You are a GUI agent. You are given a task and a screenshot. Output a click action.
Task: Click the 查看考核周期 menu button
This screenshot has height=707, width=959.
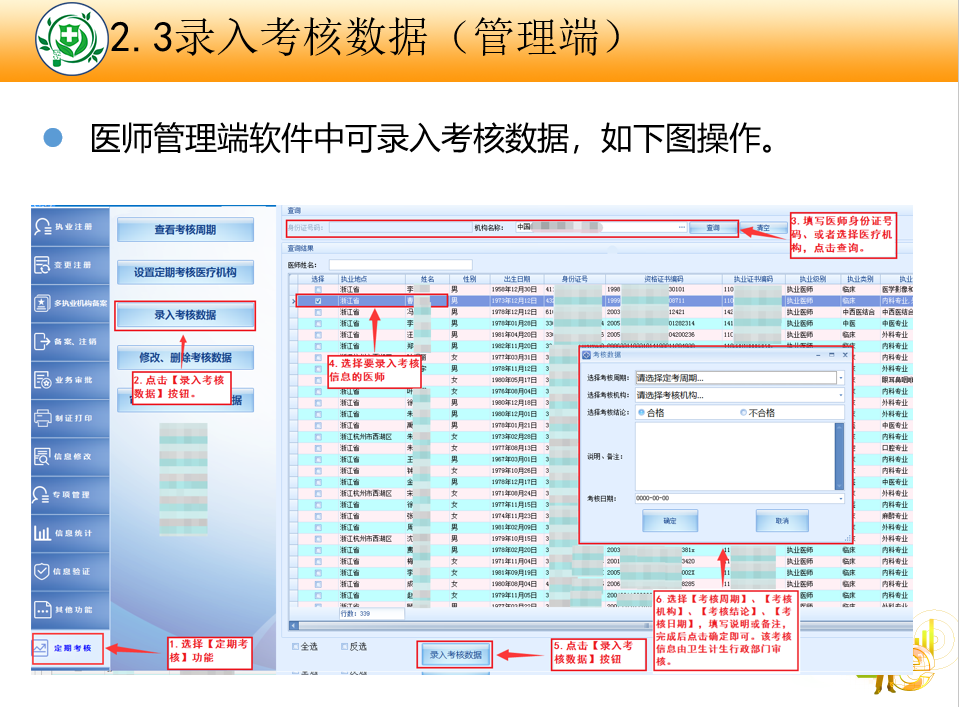coord(185,230)
